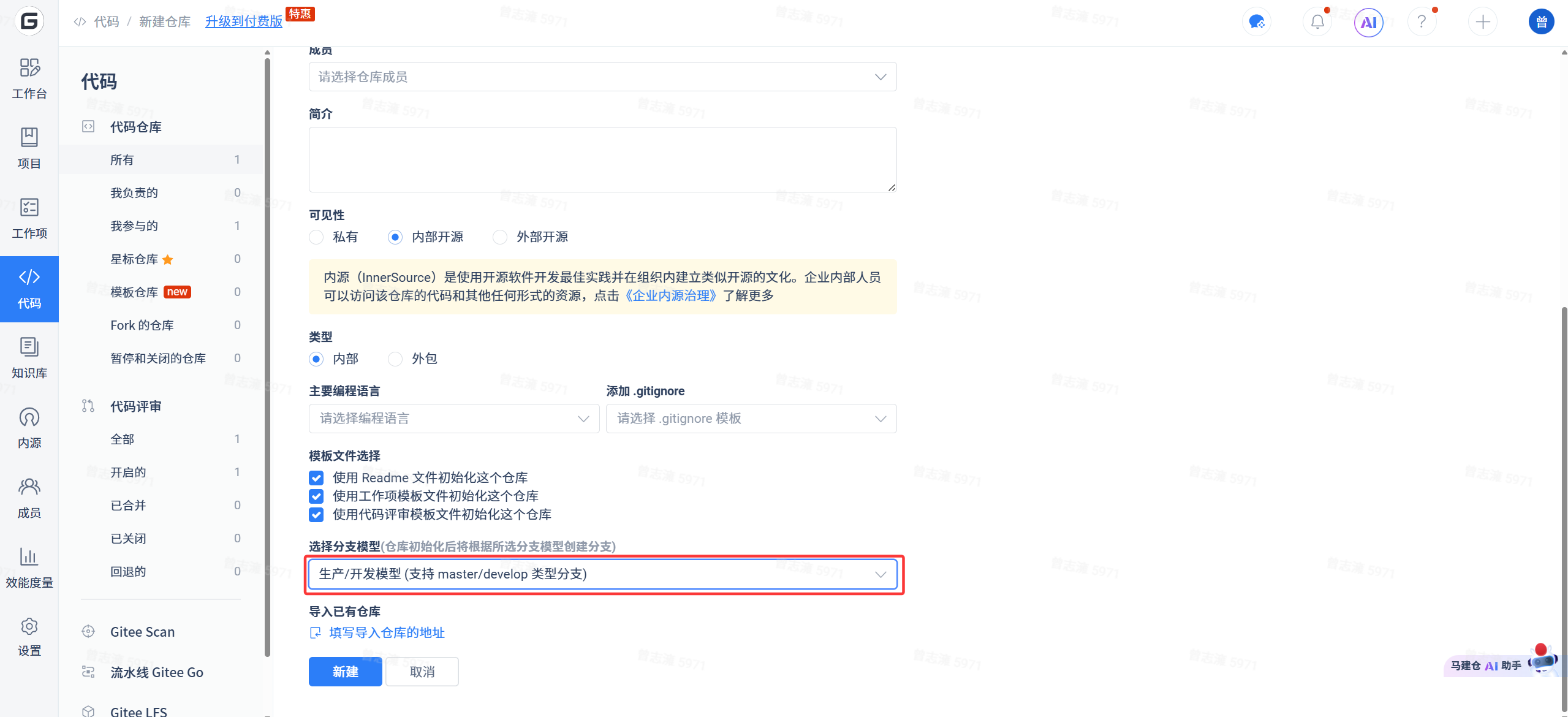The image size is (1568, 717).
Task: Click the chat feedback bubble icon
Action: coord(1257,23)
